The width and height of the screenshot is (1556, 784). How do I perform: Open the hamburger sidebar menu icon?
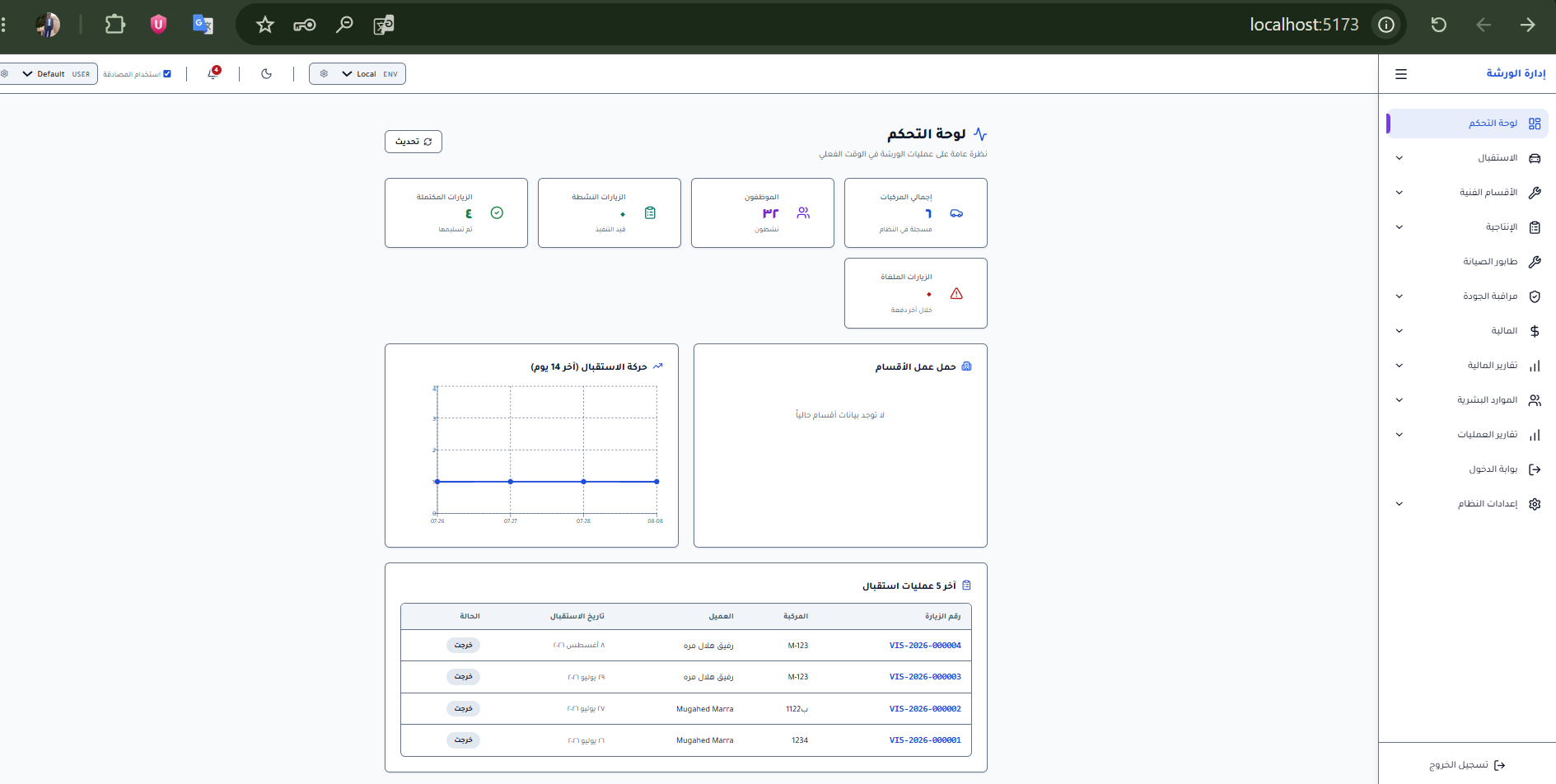(x=1400, y=74)
